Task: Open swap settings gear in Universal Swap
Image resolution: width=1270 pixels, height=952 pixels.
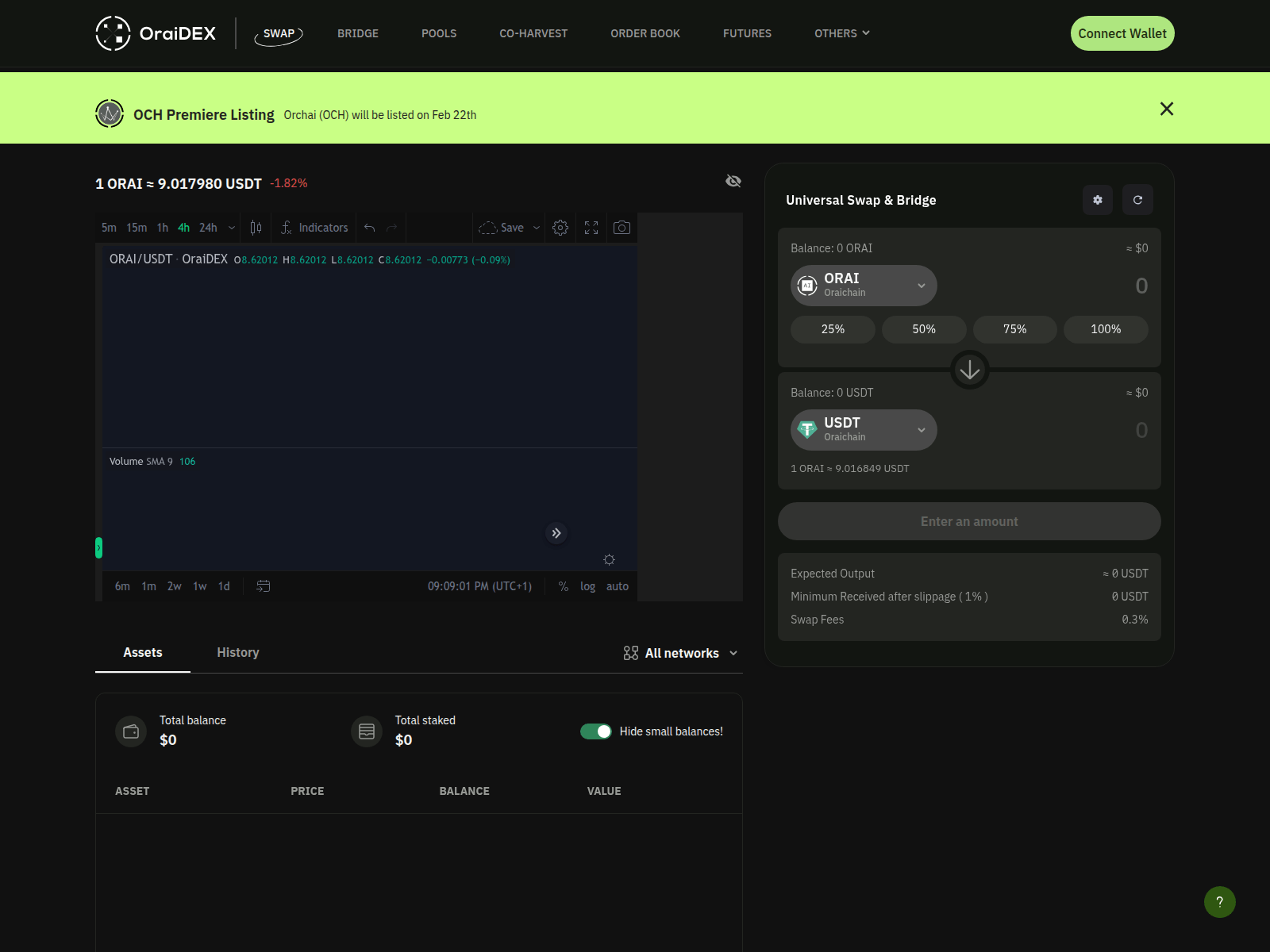Action: pos(1098,200)
